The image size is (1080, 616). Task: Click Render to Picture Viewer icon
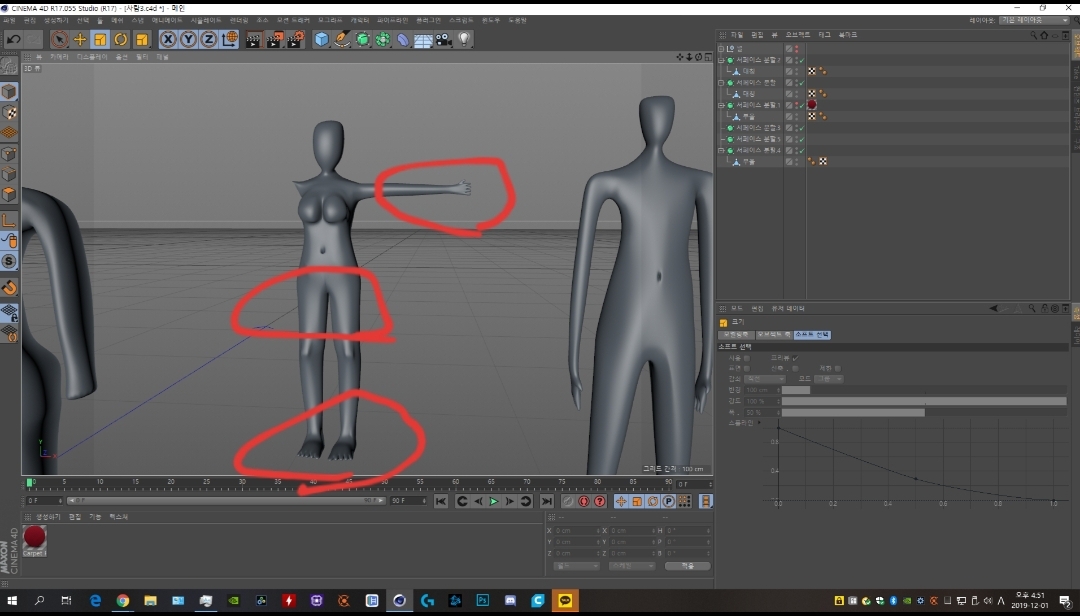coord(274,40)
